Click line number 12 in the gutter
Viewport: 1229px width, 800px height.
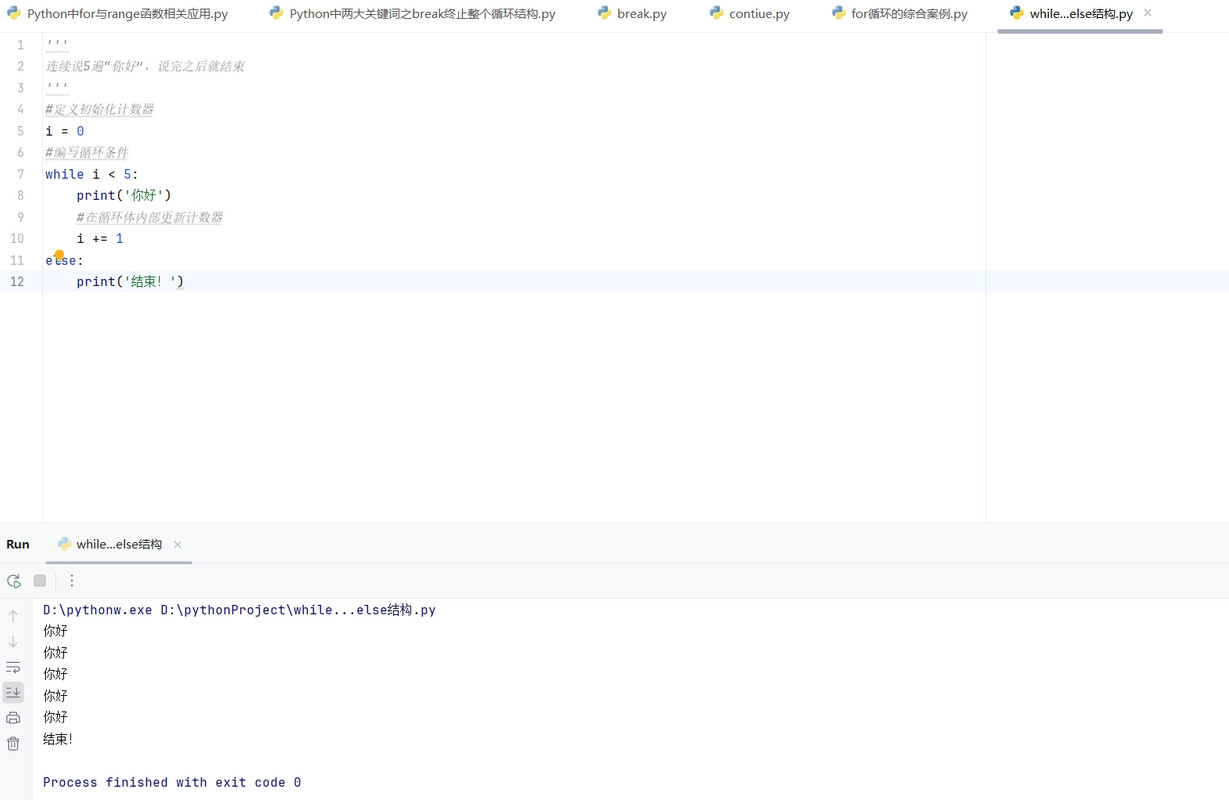pyautogui.click(x=17, y=282)
